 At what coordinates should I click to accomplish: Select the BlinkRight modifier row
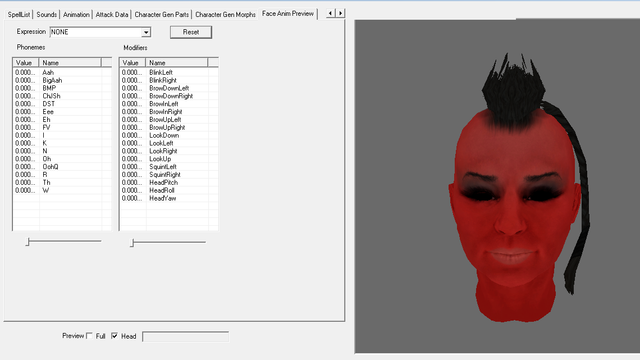(169, 80)
